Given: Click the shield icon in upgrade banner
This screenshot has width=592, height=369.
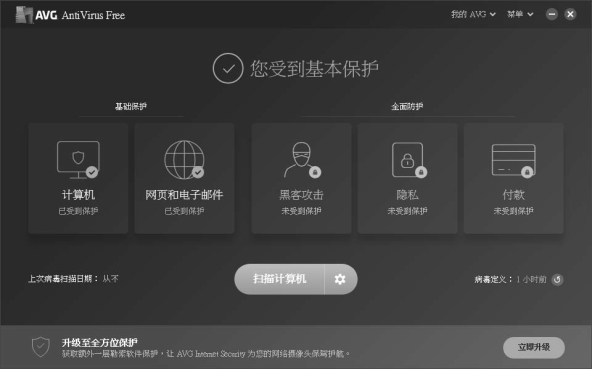Looking at the screenshot, I should 40,347.
